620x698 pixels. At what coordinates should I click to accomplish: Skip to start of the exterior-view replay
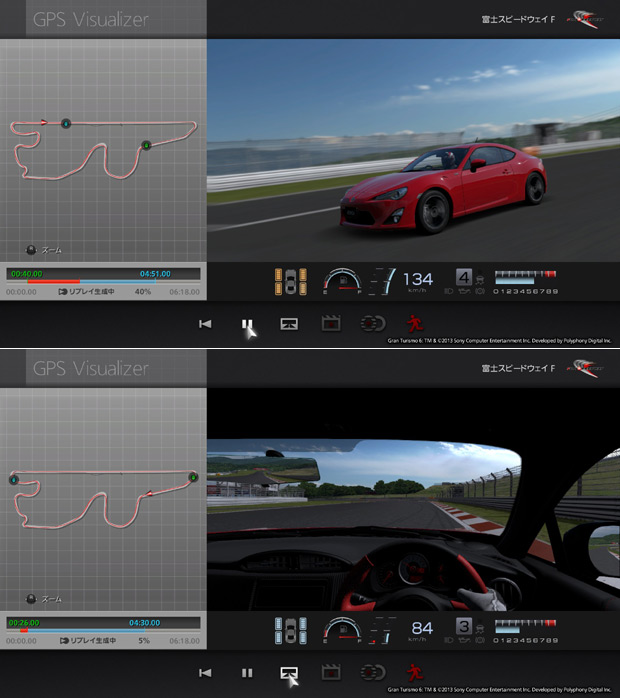205,324
